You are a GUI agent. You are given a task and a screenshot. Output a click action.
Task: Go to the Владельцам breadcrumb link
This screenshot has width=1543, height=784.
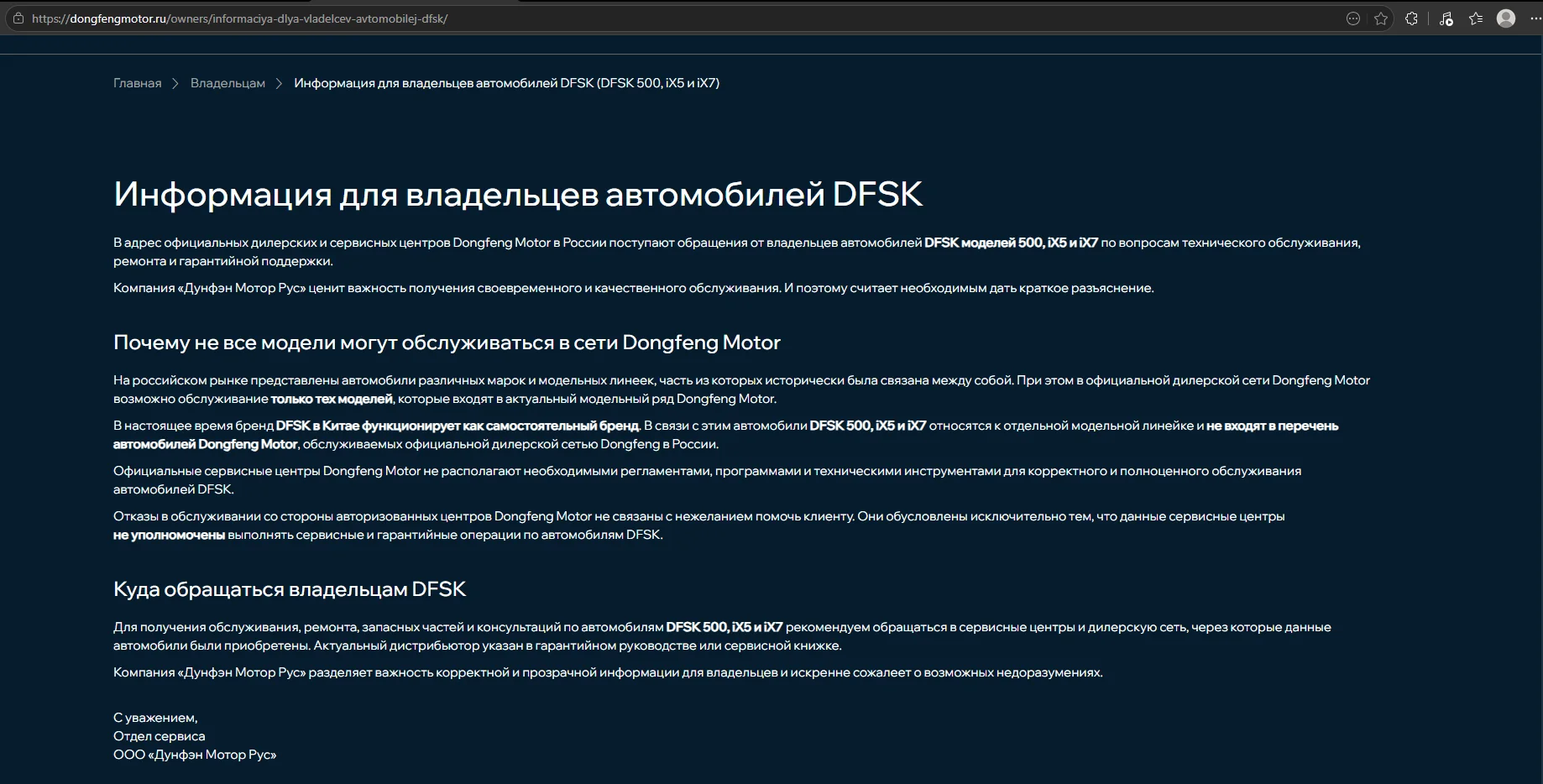(228, 83)
